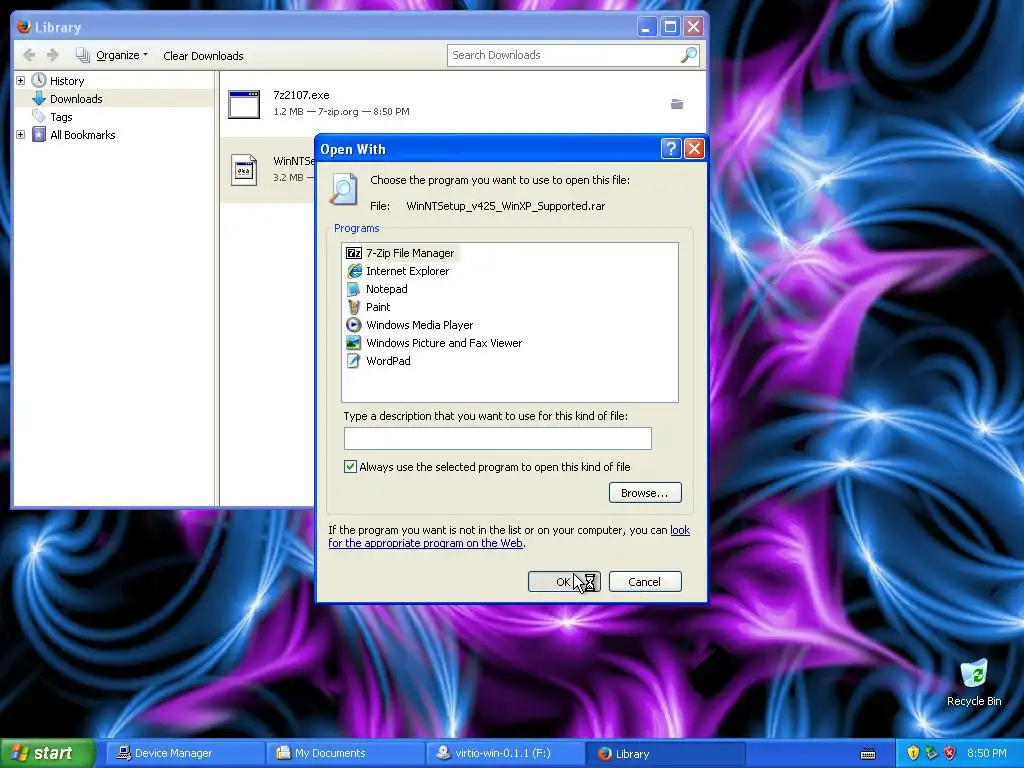Viewport: 1024px width, 768px height.
Task: Click the yellow security shield tray icon
Action: click(x=913, y=753)
